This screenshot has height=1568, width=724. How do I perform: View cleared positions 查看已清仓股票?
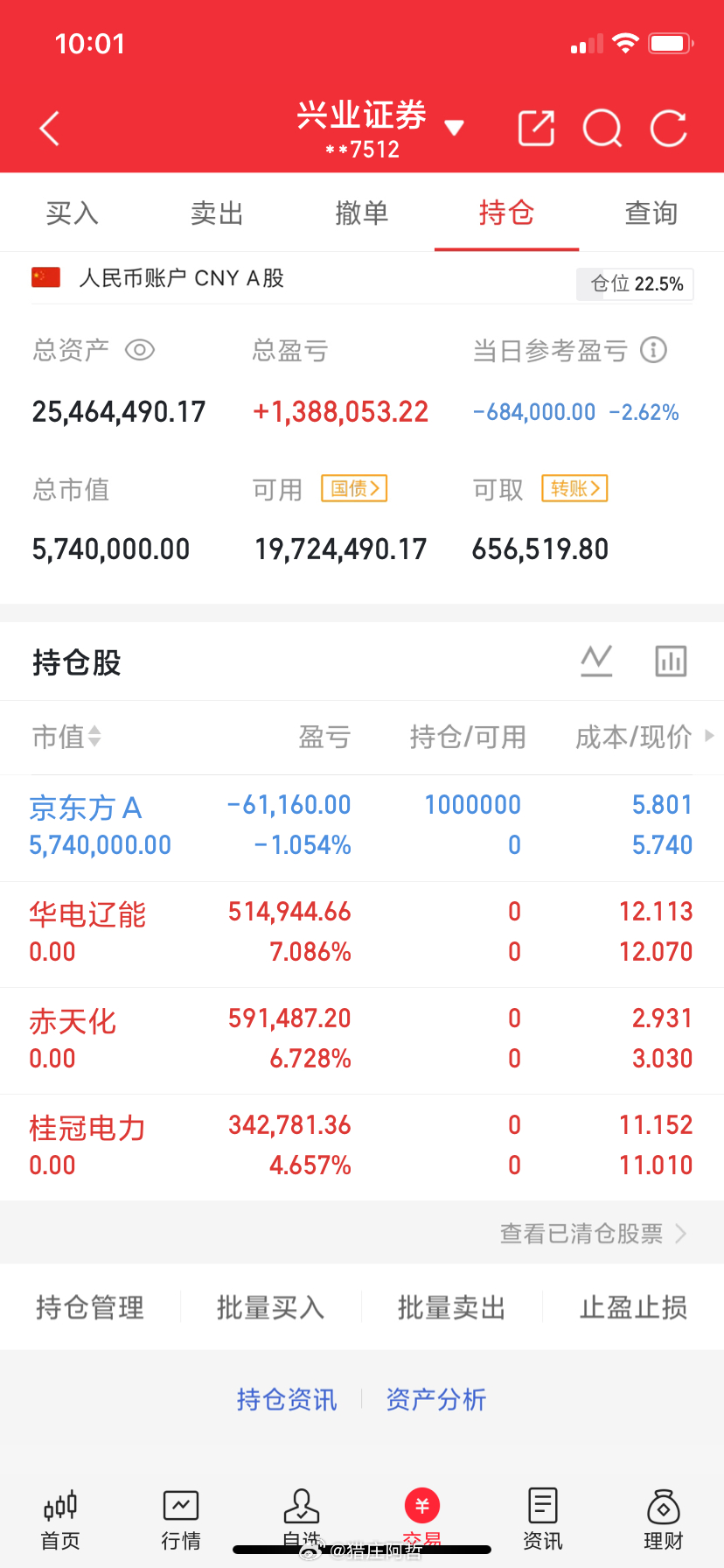(x=593, y=1233)
